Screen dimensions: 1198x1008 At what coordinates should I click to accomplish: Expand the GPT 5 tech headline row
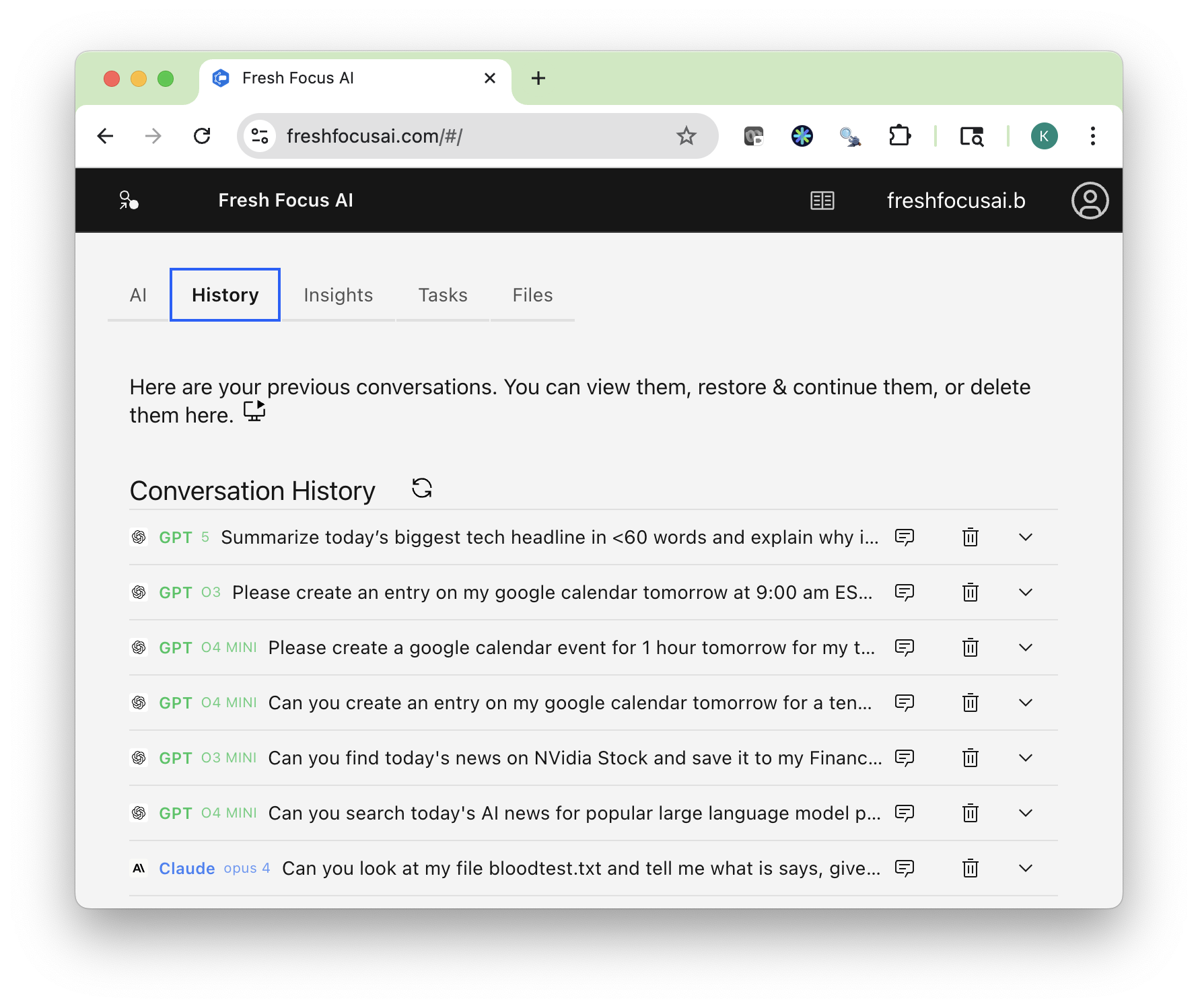coord(1025,538)
